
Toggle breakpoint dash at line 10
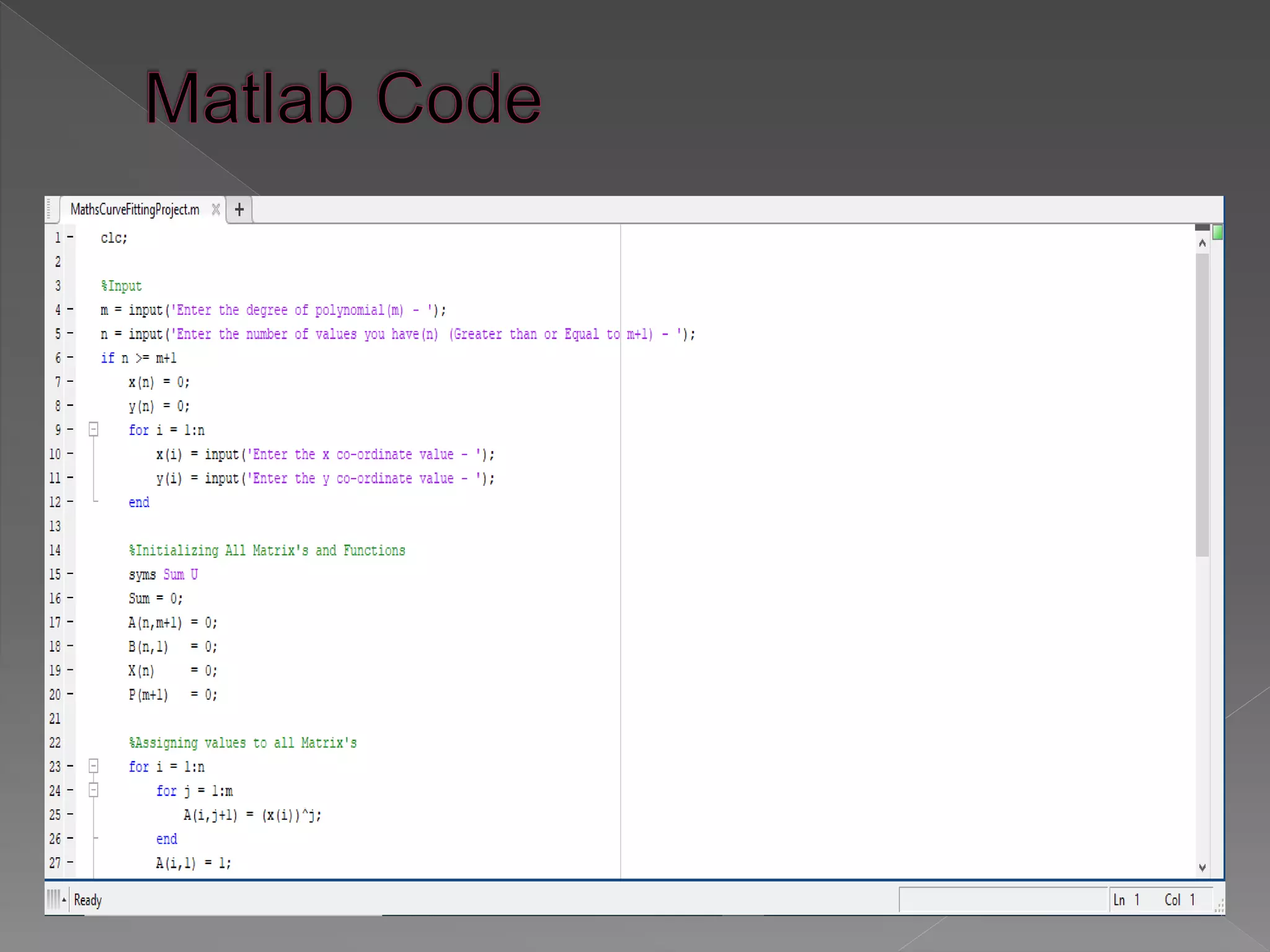tap(70, 454)
